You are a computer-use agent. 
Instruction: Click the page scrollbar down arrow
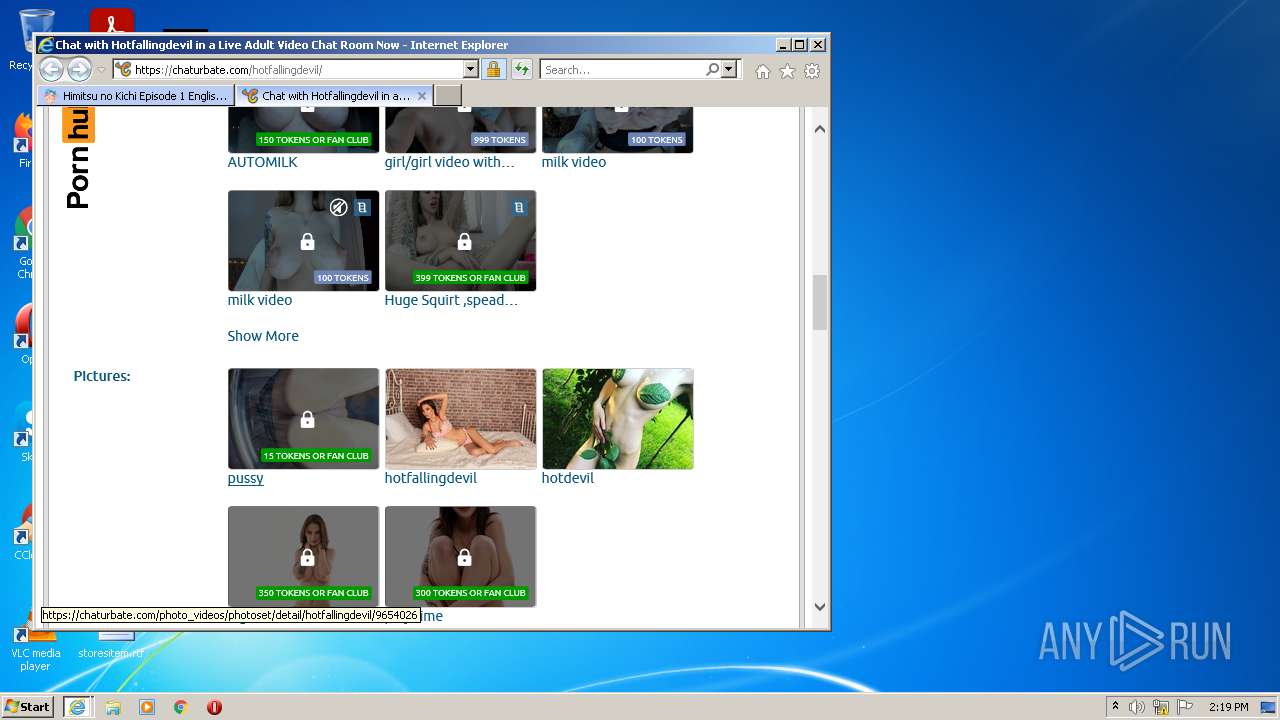pos(819,606)
